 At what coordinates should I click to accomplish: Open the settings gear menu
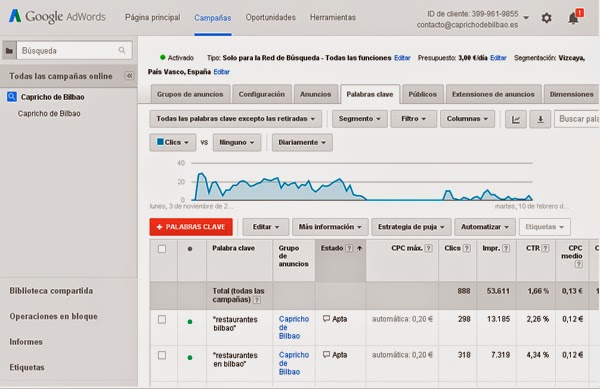[546, 18]
